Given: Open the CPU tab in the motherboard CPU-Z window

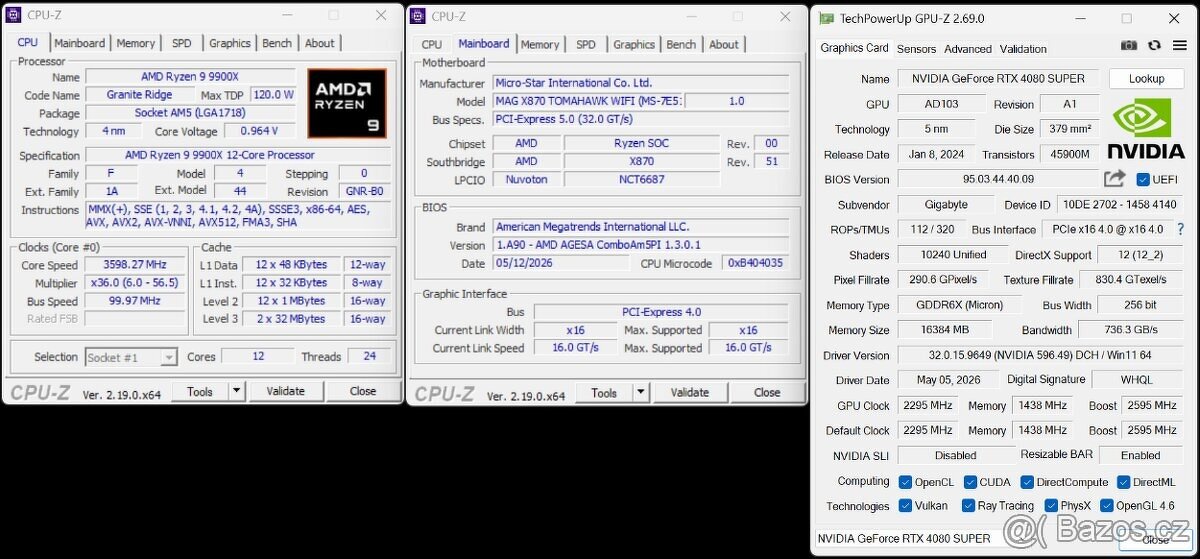Looking at the screenshot, I should pos(432,44).
